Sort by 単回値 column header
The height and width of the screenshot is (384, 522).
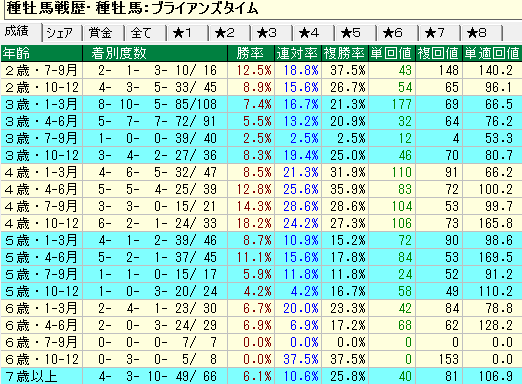tap(392, 53)
